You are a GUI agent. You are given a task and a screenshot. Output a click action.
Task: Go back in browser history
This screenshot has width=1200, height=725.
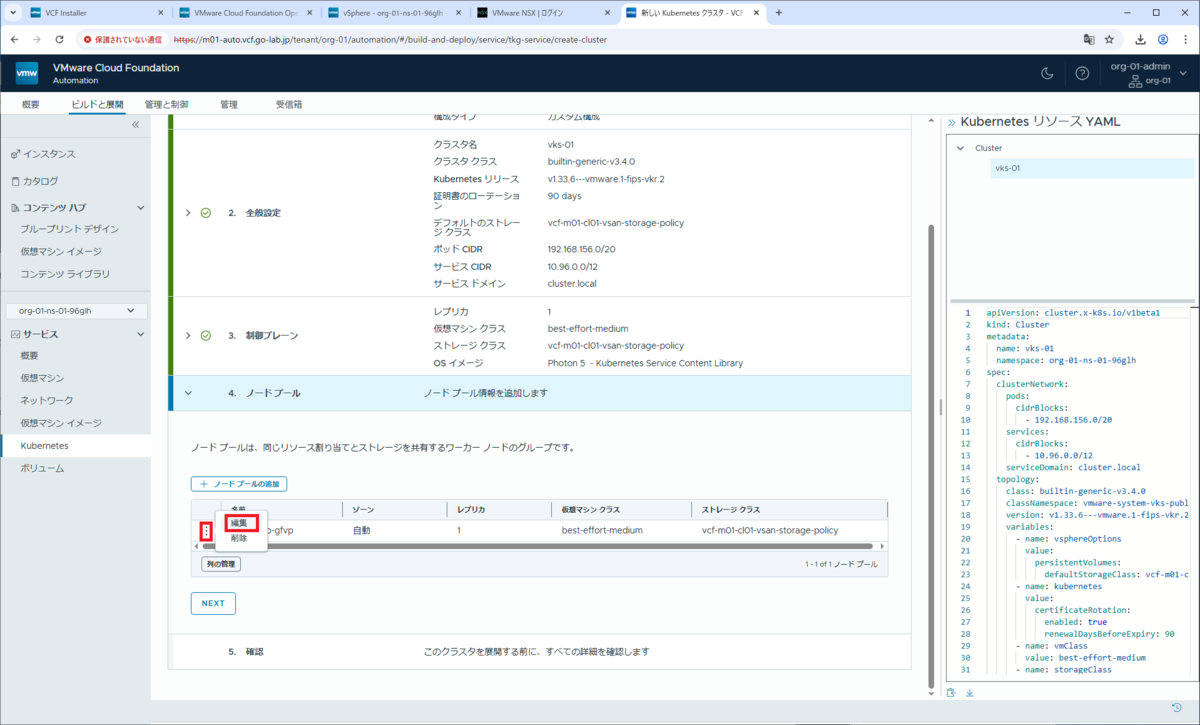[15, 40]
